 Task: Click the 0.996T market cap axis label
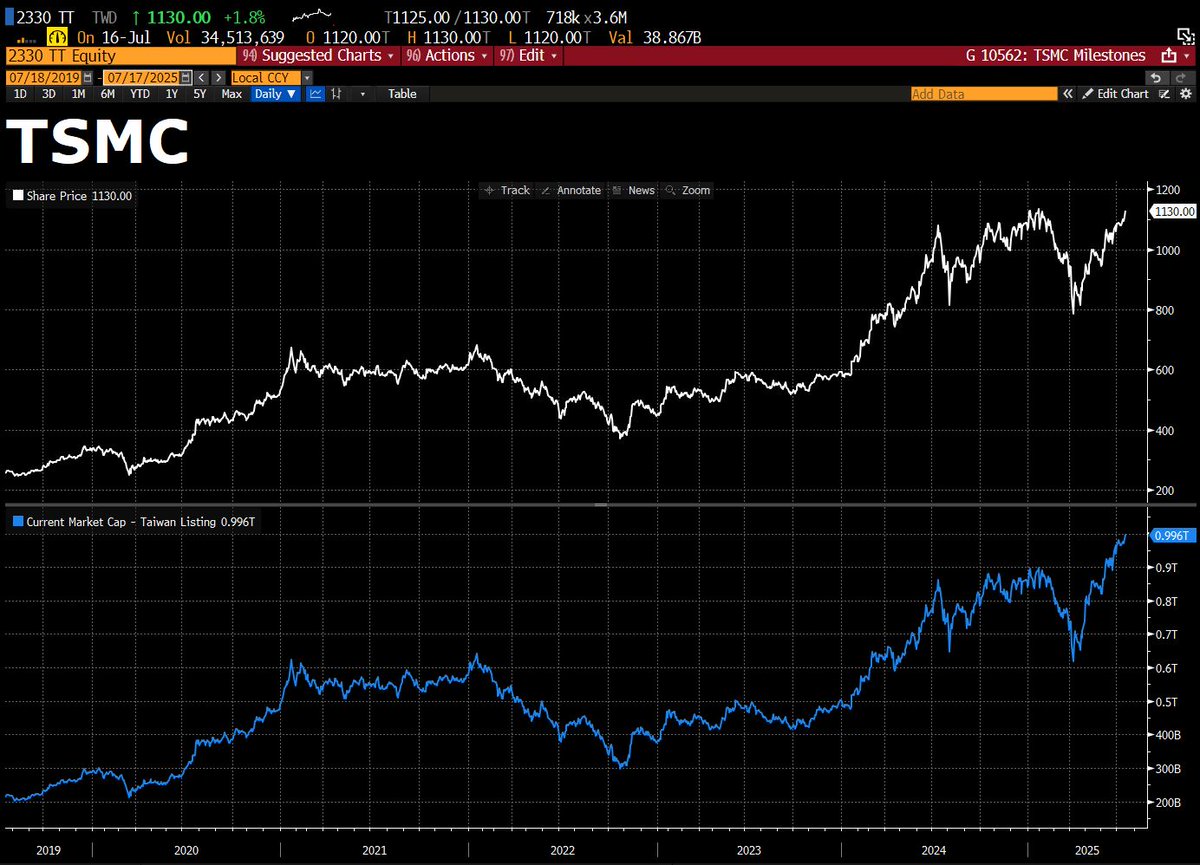[x=1171, y=536]
